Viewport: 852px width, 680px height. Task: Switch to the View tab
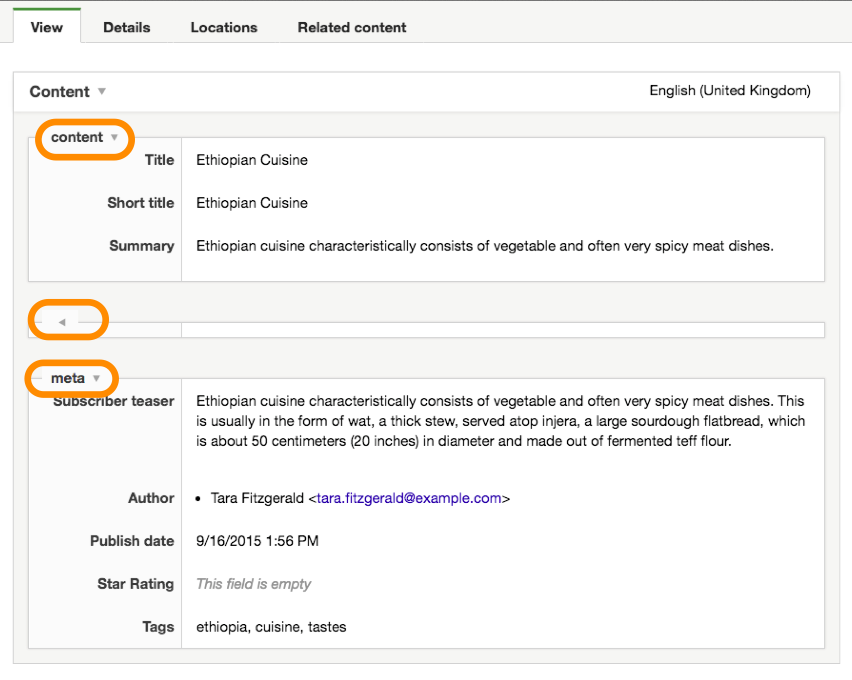47,27
